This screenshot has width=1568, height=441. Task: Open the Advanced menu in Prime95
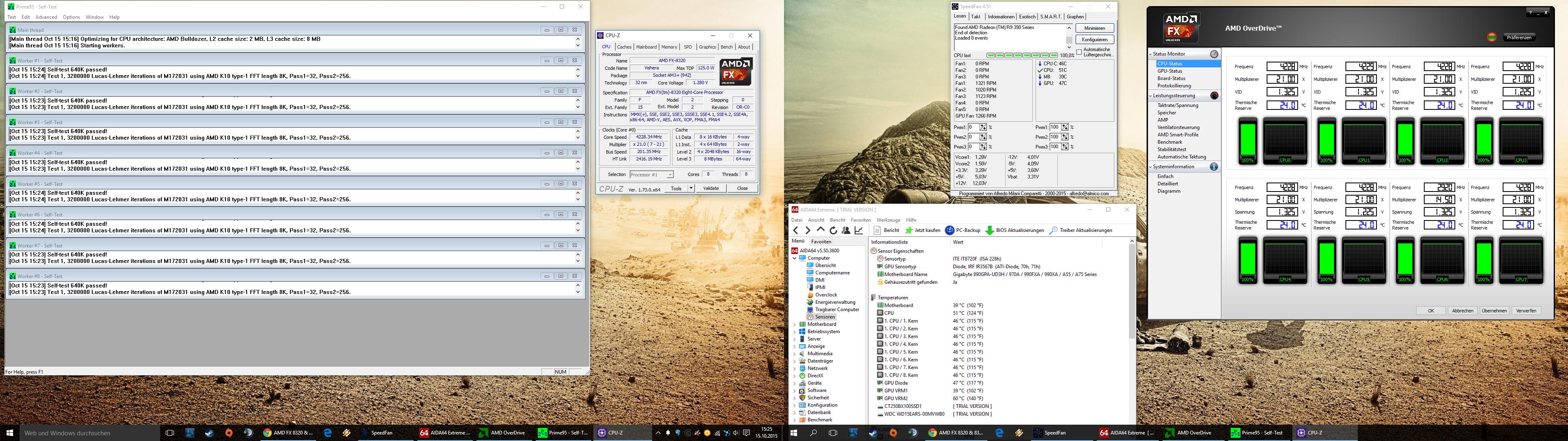46,17
